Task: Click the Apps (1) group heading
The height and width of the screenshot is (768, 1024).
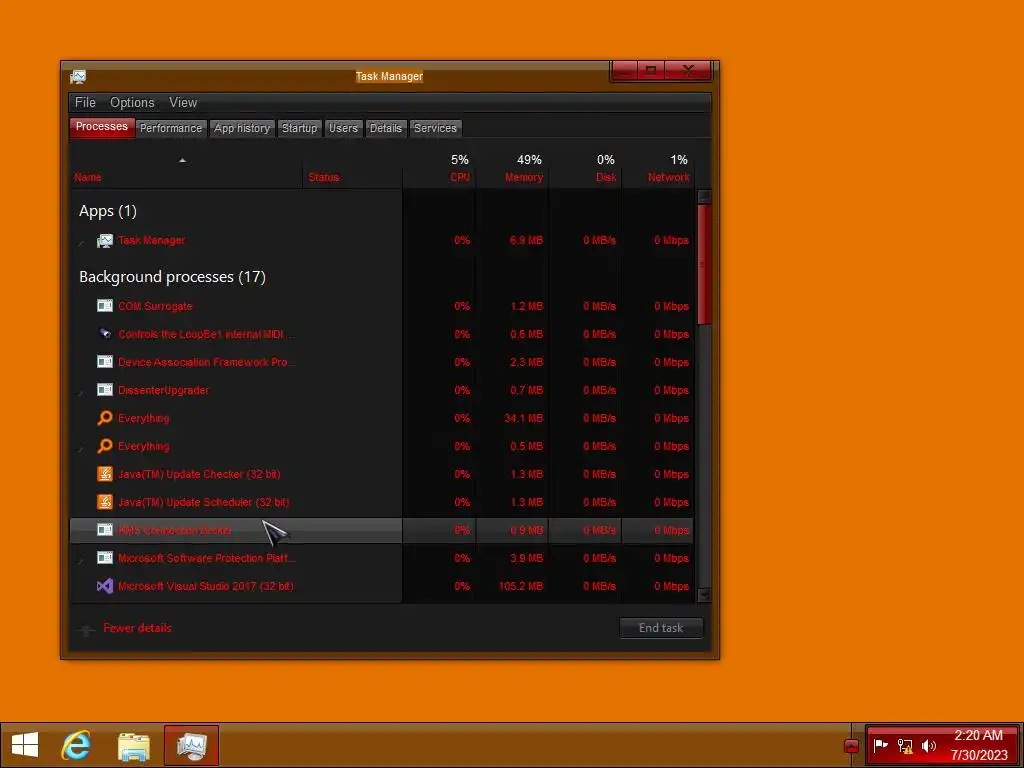Action: click(108, 211)
